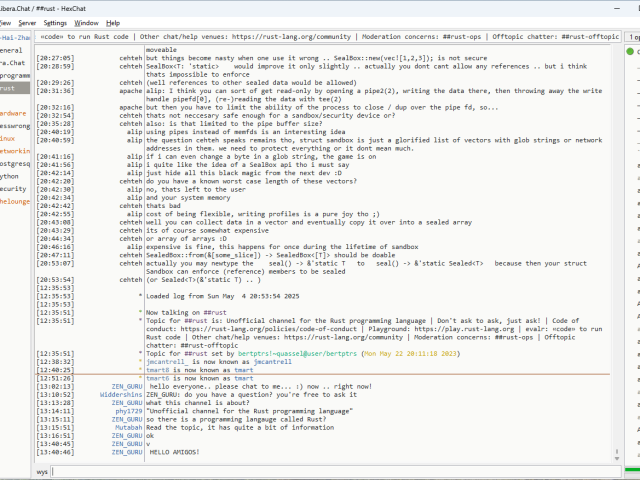
Task: Open the thelounge channel
Action: [x=15, y=201]
